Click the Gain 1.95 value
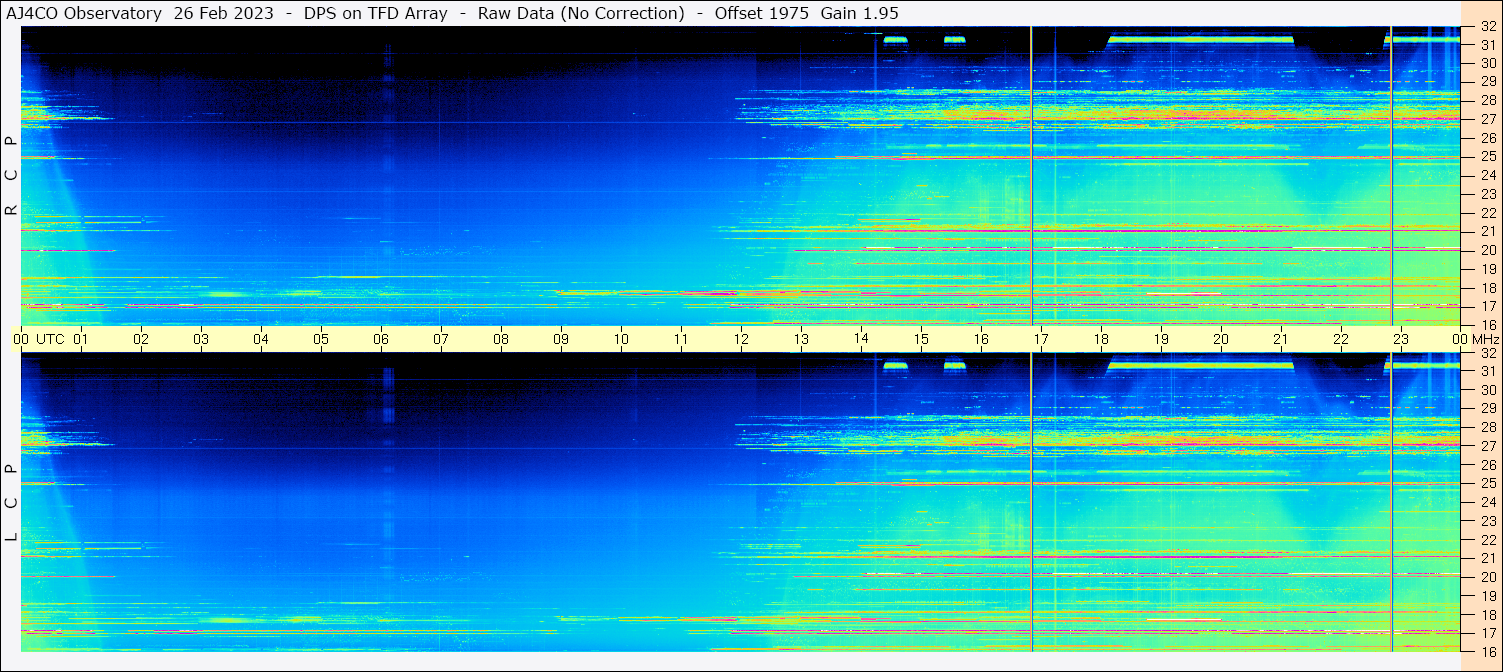This screenshot has height=672, width=1503. click(x=859, y=13)
